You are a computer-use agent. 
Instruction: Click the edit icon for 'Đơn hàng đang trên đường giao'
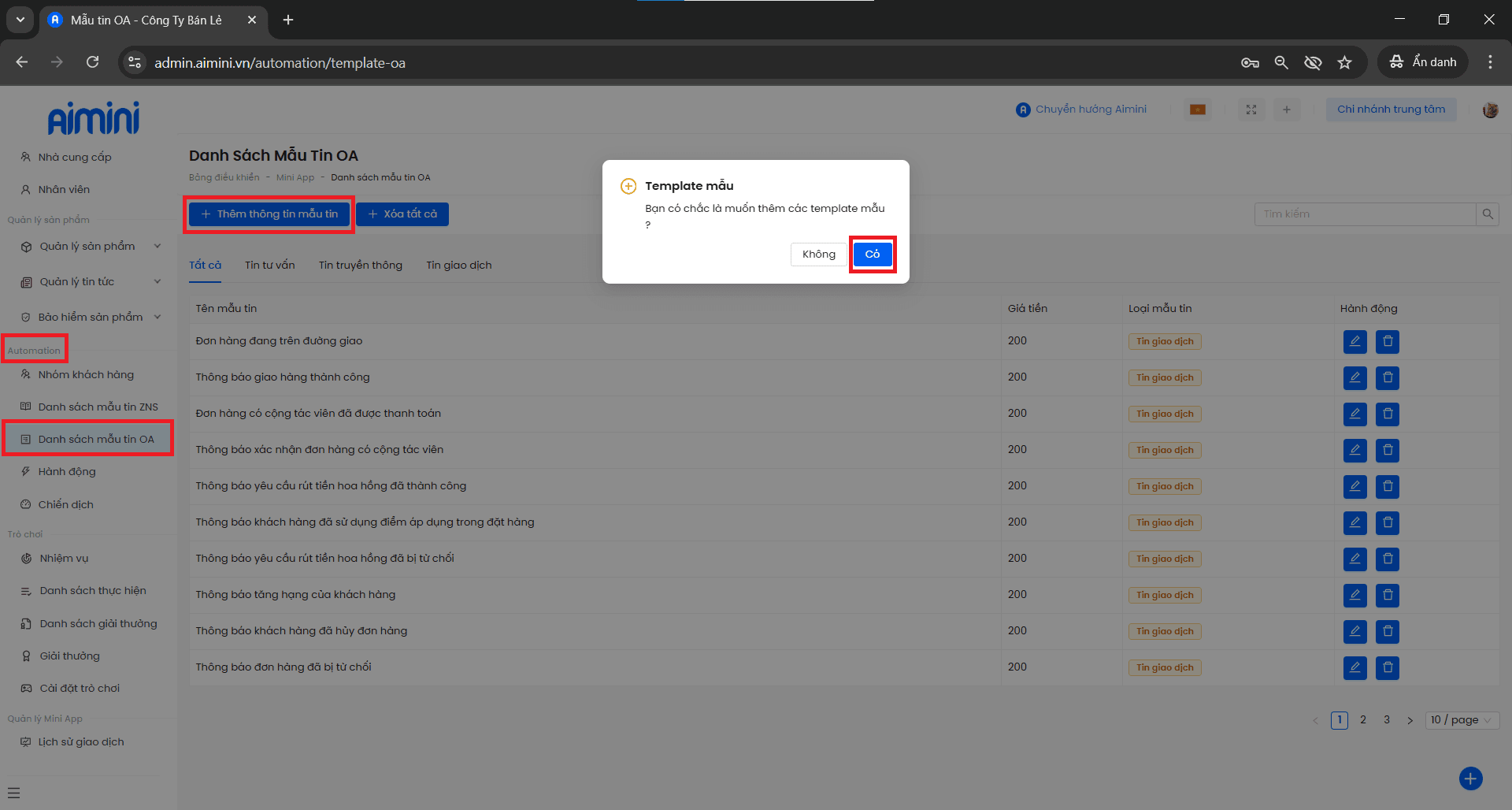click(x=1354, y=342)
